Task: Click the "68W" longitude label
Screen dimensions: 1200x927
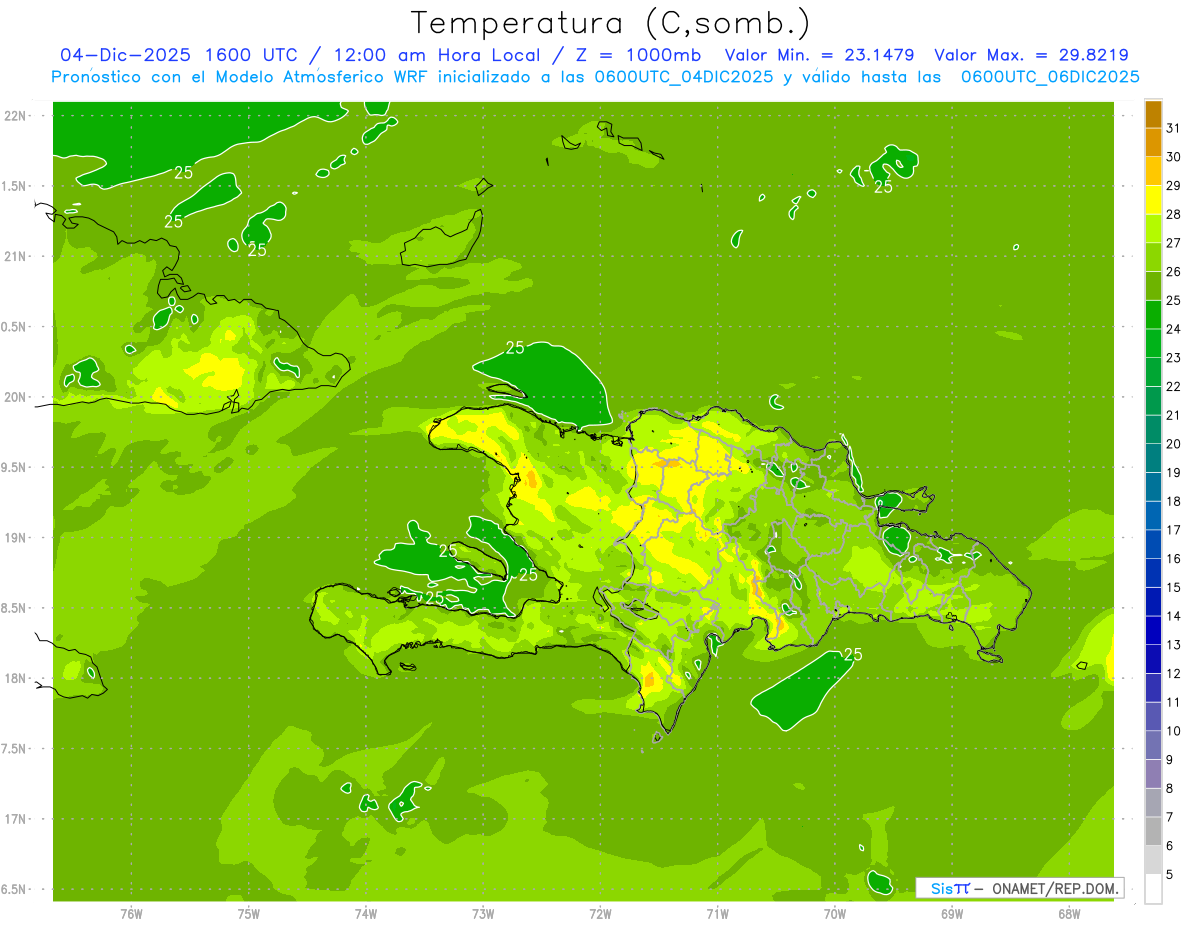Action: click(1069, 914)
